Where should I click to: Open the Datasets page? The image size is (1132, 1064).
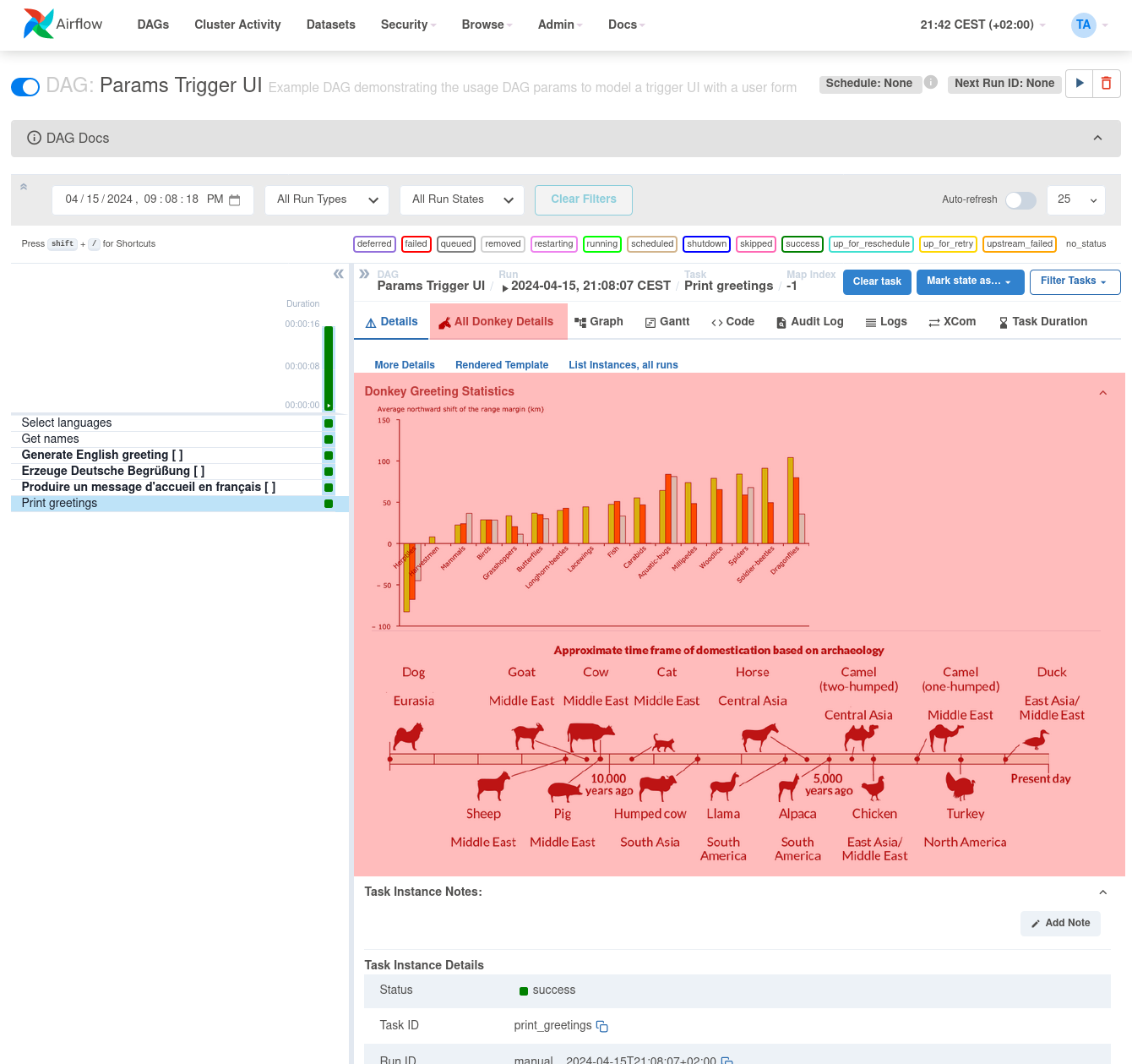[331, 25]
